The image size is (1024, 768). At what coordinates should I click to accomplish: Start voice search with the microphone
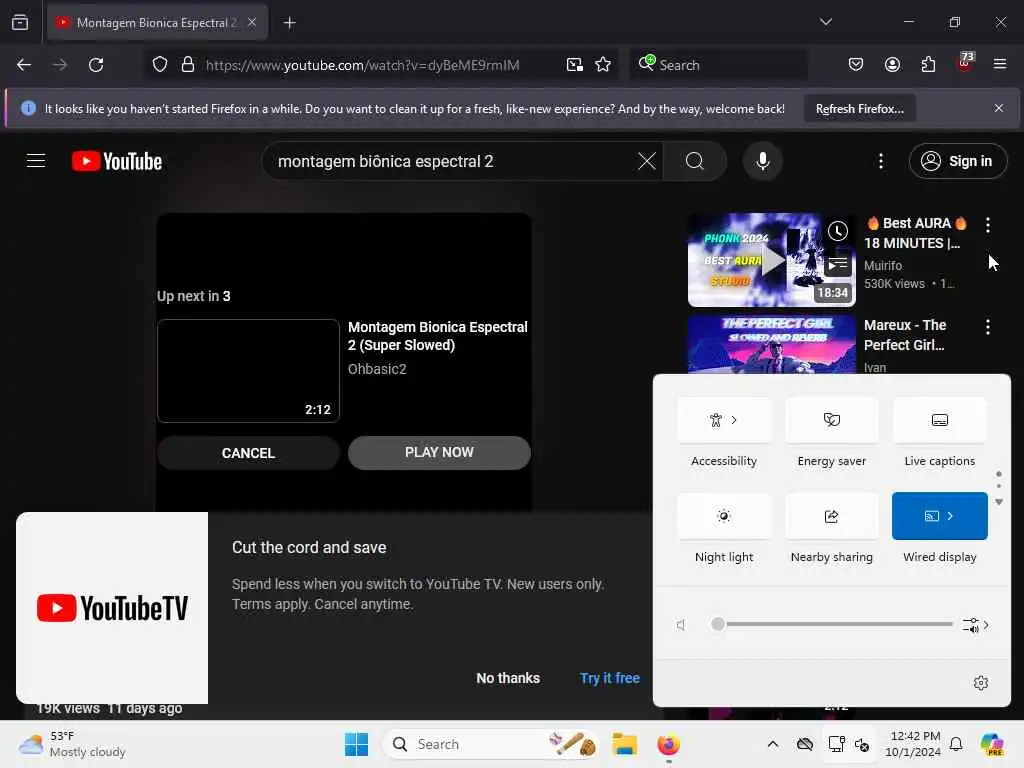tap(762, 161)
